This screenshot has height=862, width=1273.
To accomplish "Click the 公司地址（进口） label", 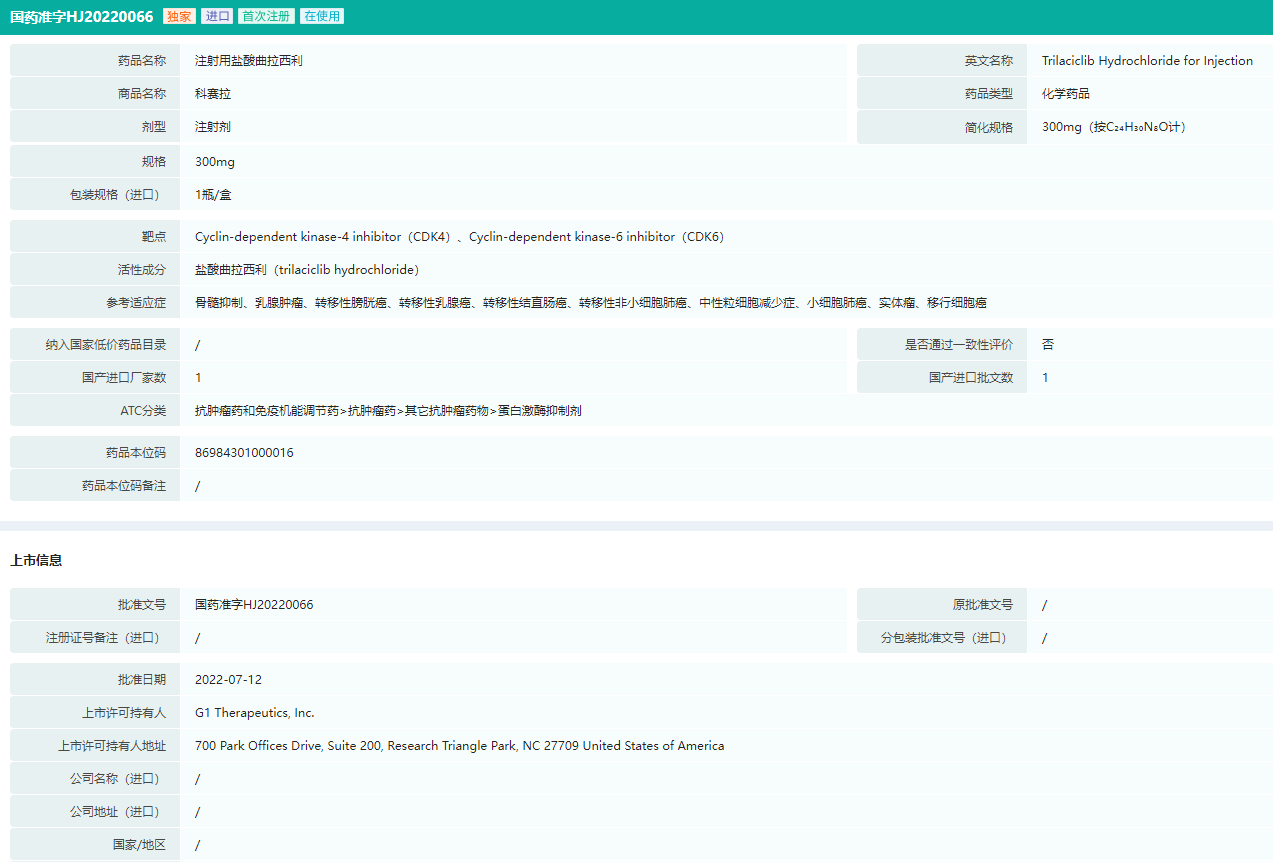I will (x=118, y=812).
